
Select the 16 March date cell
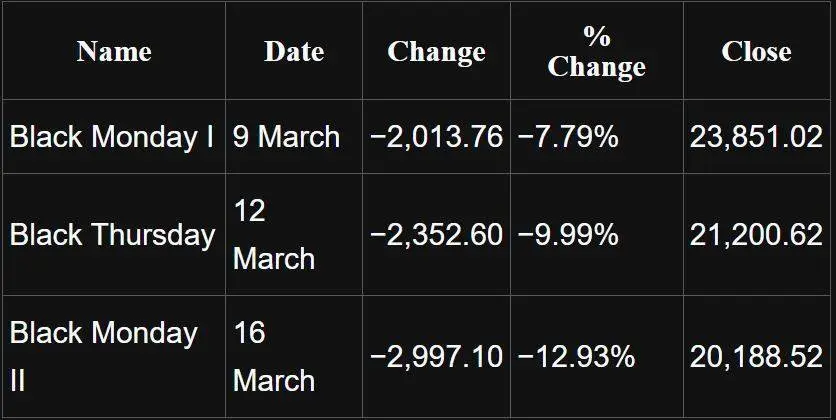click(273, 356)
